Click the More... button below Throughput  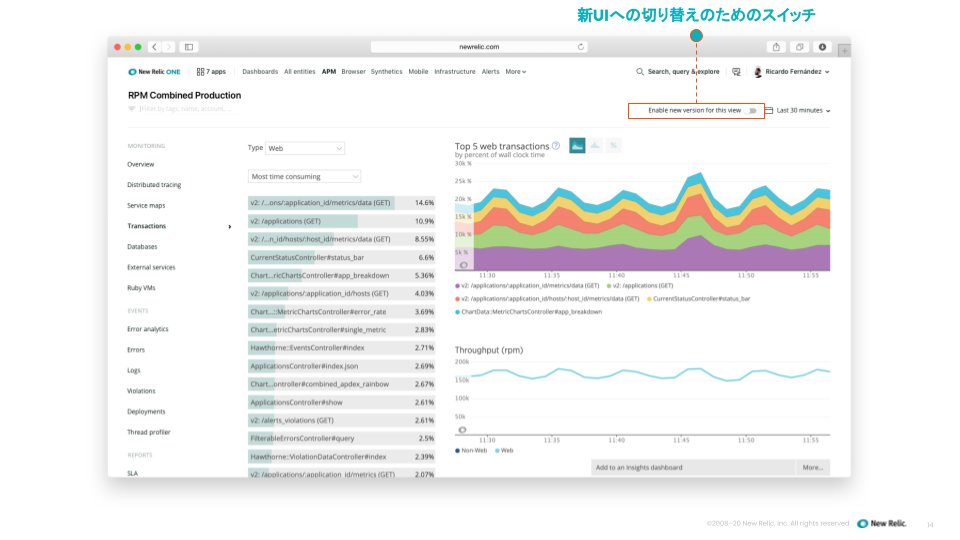813,467
